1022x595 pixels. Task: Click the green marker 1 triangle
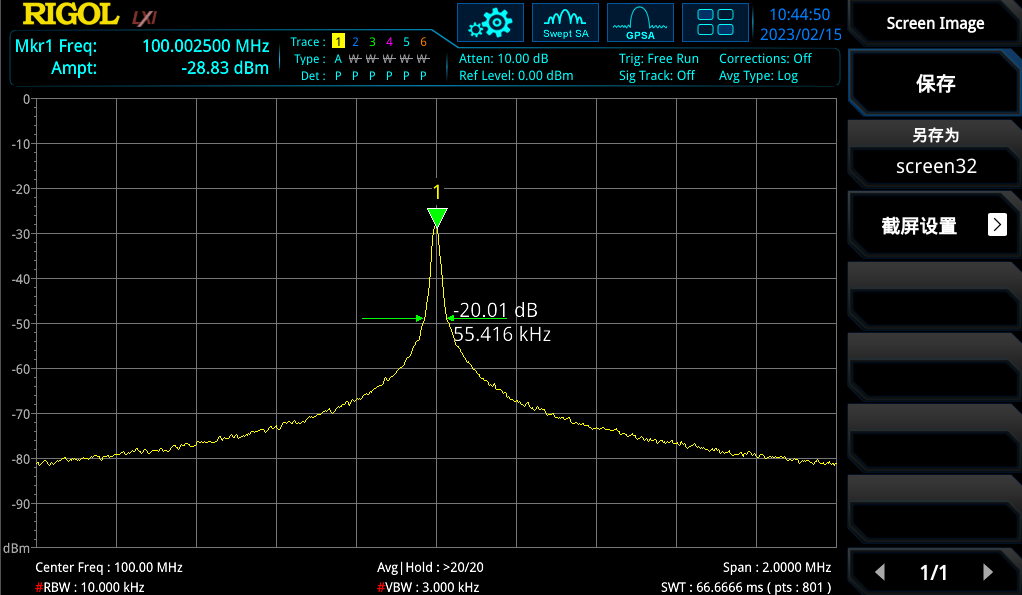coord(437,217)
